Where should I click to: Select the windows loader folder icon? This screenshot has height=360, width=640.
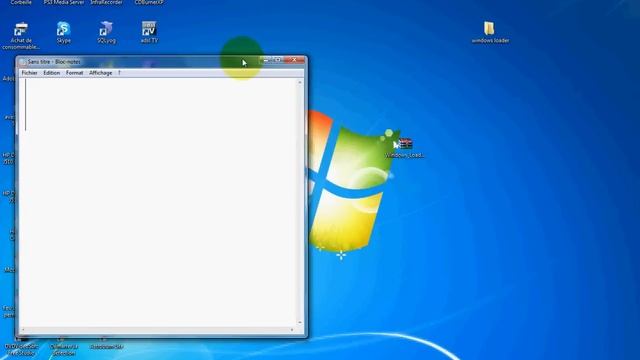(489, 29)
